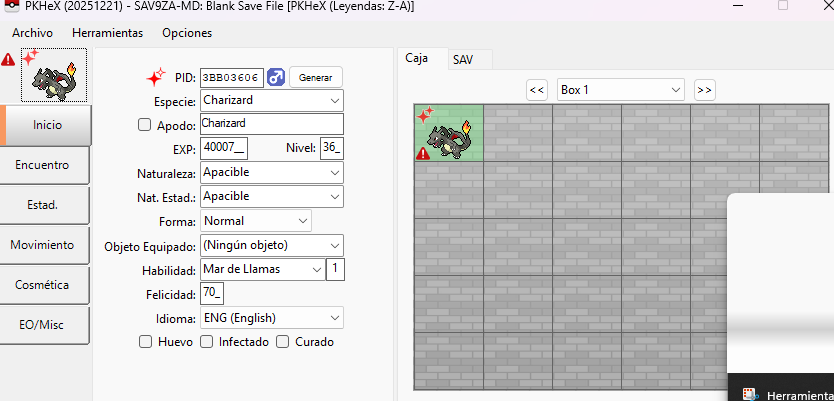Enable the Apodo nickname checkbox
This screenshot has width=834, height=401.
[144, 125]
